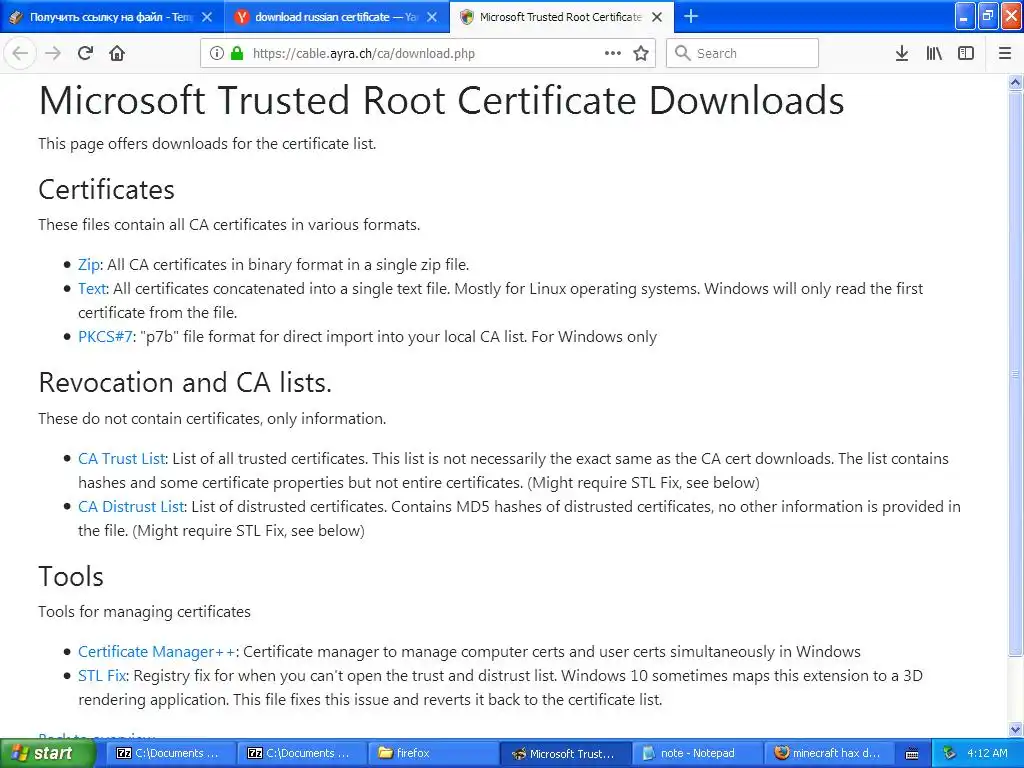1024x768 pixels.
Task: Click the 'Revocation and CA lists.' heading
Action: 185,382
